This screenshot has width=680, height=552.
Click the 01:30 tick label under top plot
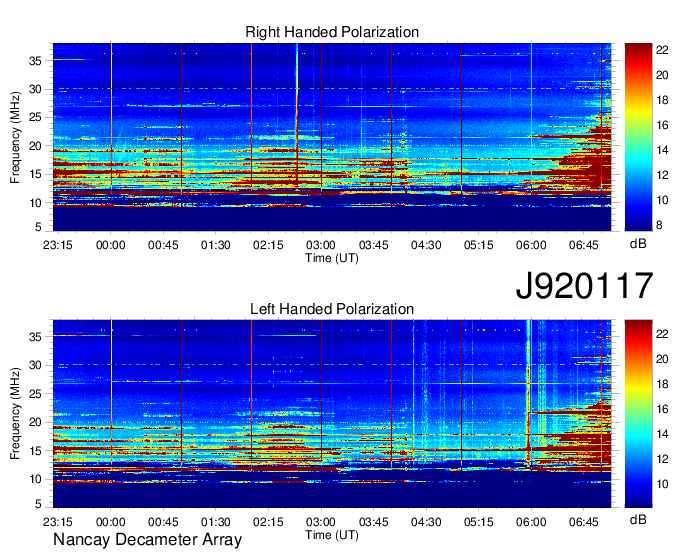pyautogui.click(x=216, y=245)
